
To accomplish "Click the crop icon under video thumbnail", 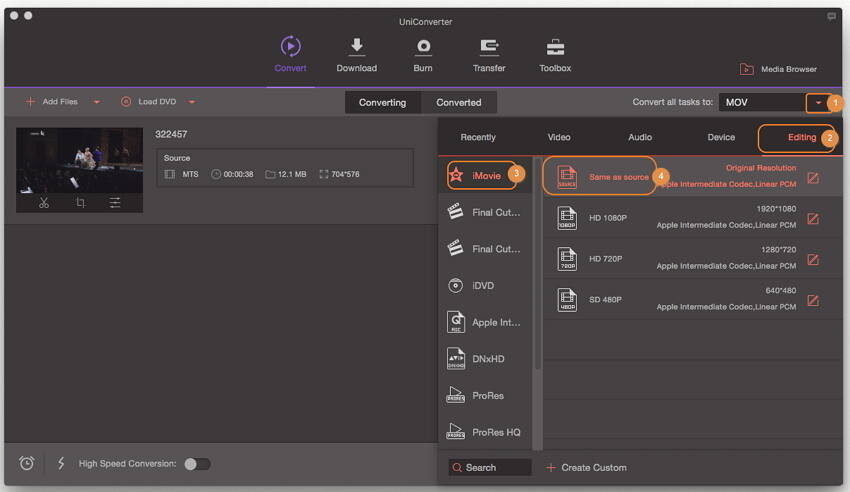I will (80, 202).
